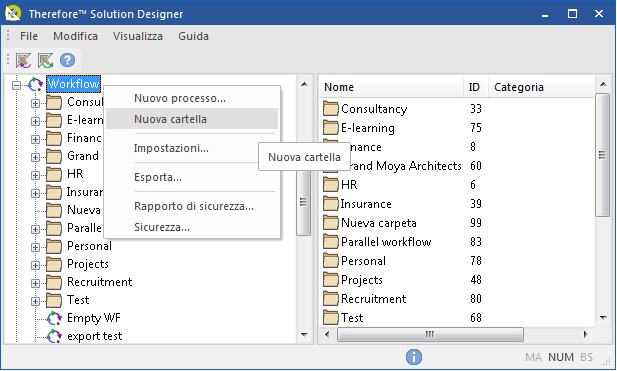Click the second toolbar icon with green arrow
Image resolution: width=617 pixels, height=371 pixels.
46,60
